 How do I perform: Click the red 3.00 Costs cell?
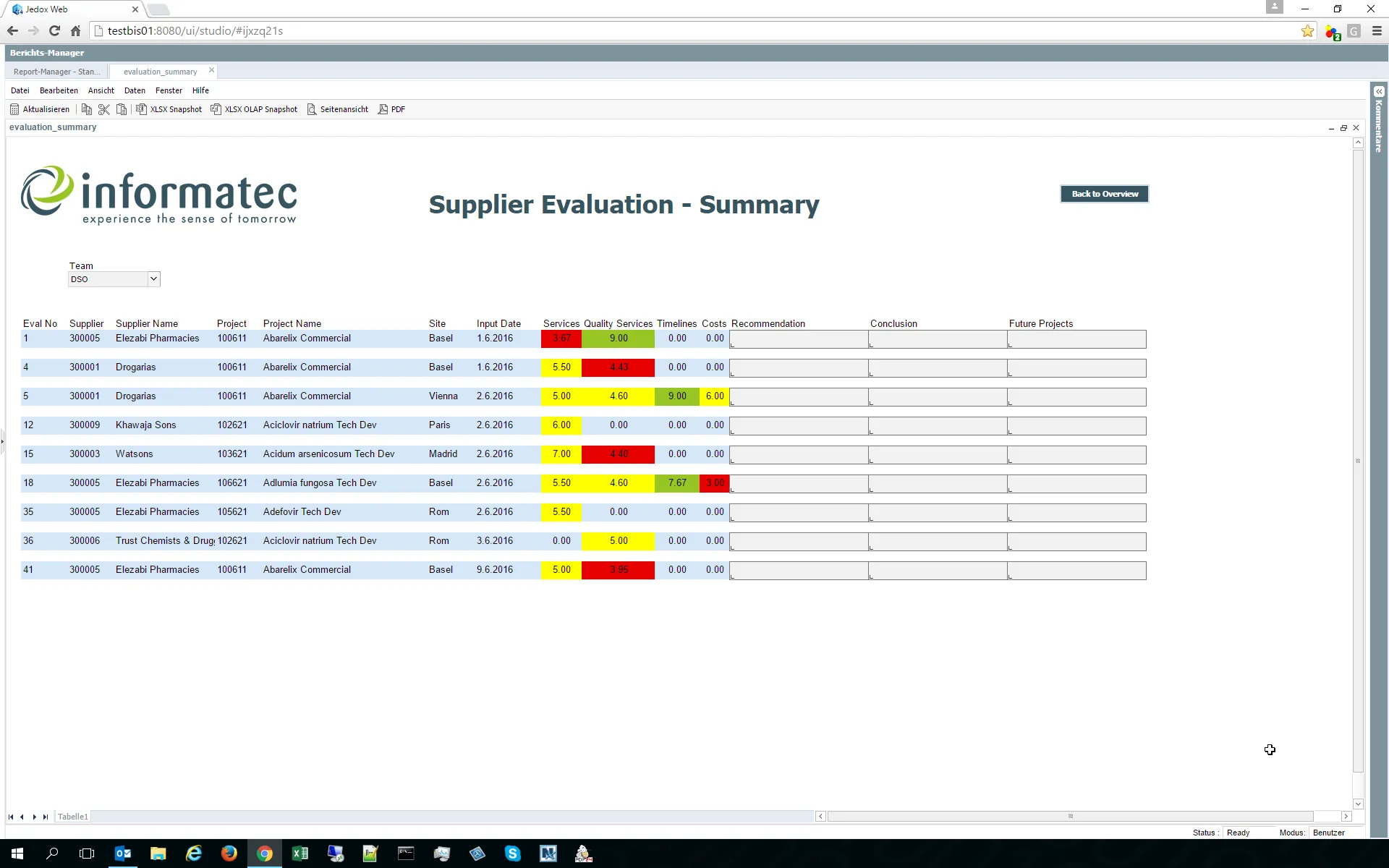click(x=714, y=483)
